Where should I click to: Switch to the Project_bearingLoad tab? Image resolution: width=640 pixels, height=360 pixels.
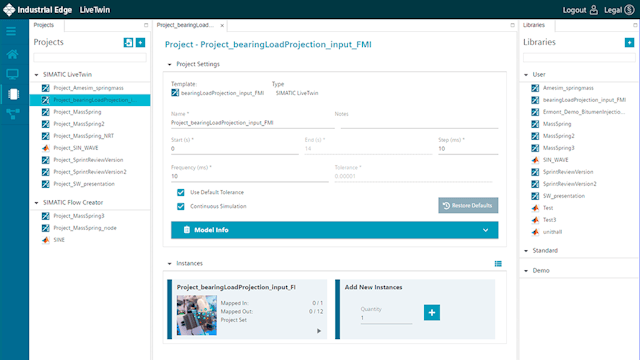pos(185,25)
